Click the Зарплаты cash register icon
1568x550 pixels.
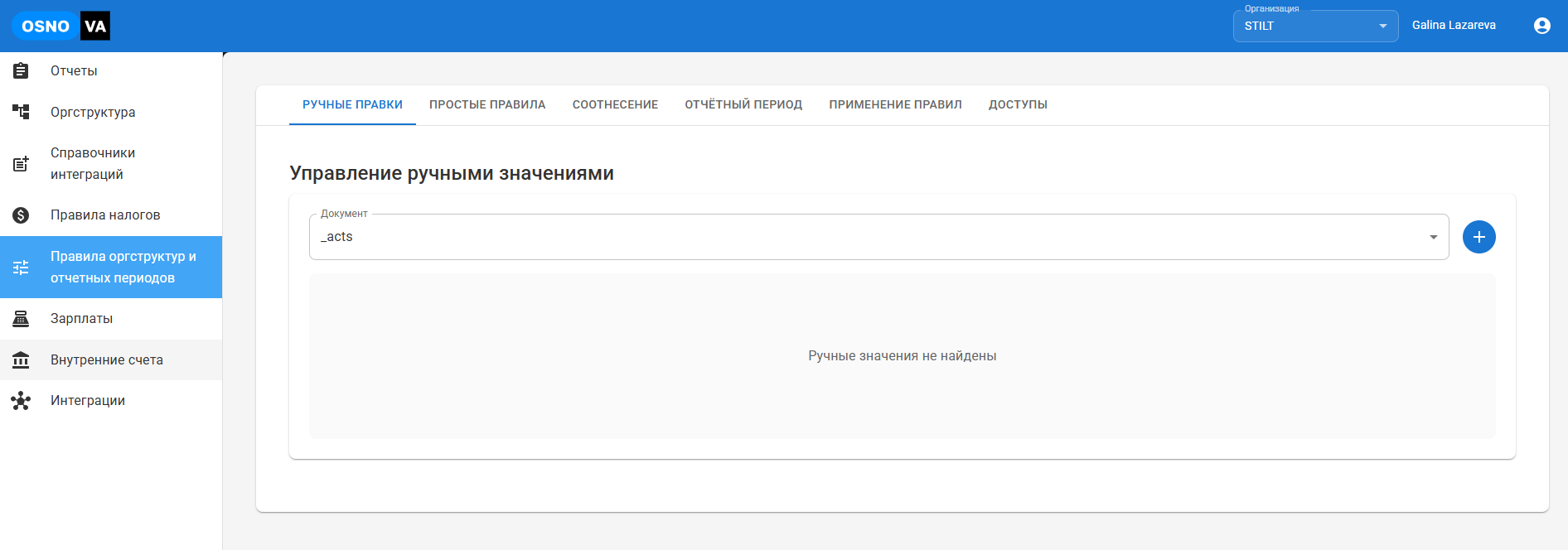tap(21, 319)
